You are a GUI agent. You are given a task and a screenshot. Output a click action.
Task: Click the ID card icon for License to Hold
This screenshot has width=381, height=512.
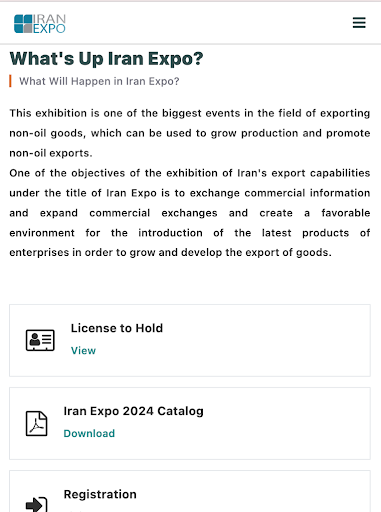[x=40, y=340]
